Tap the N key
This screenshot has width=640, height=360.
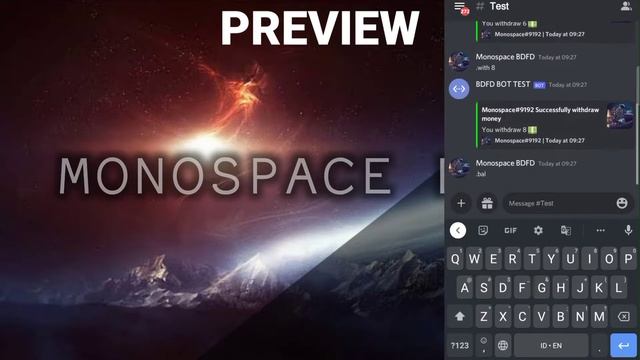(580, 316)
